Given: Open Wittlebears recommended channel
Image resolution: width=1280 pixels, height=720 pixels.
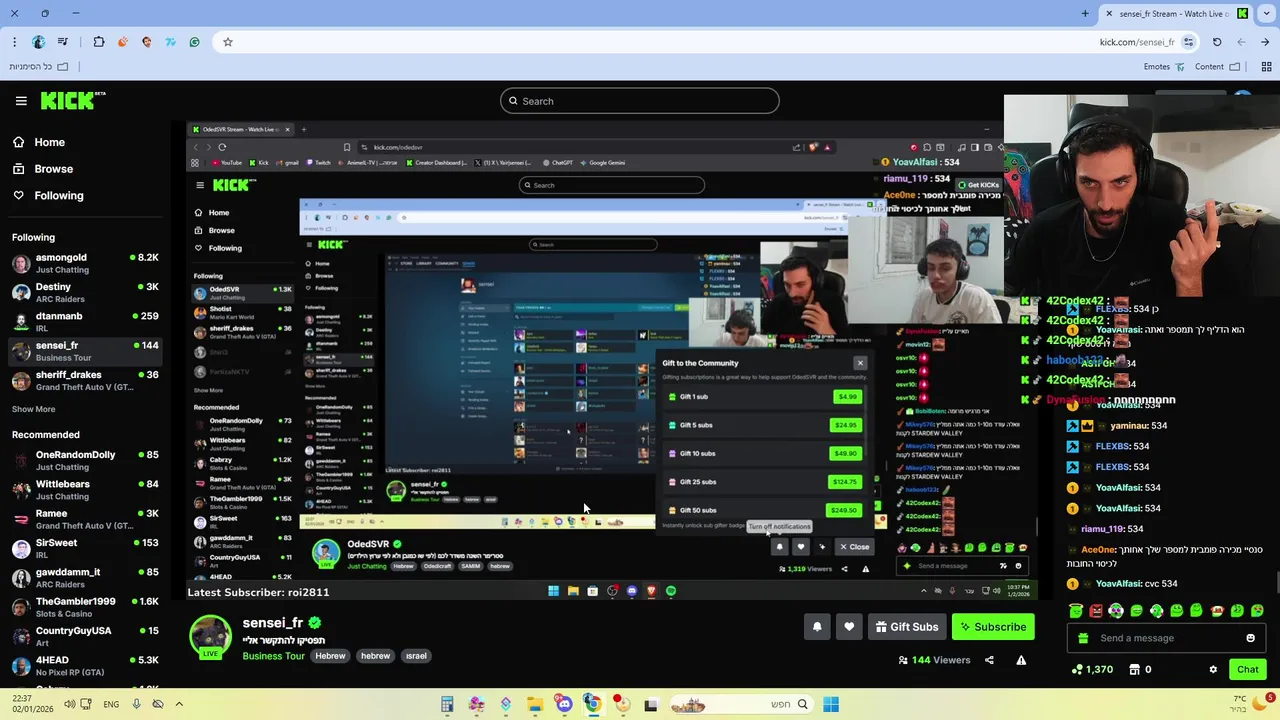Looking at the screenshot, I should click(85, 490).
